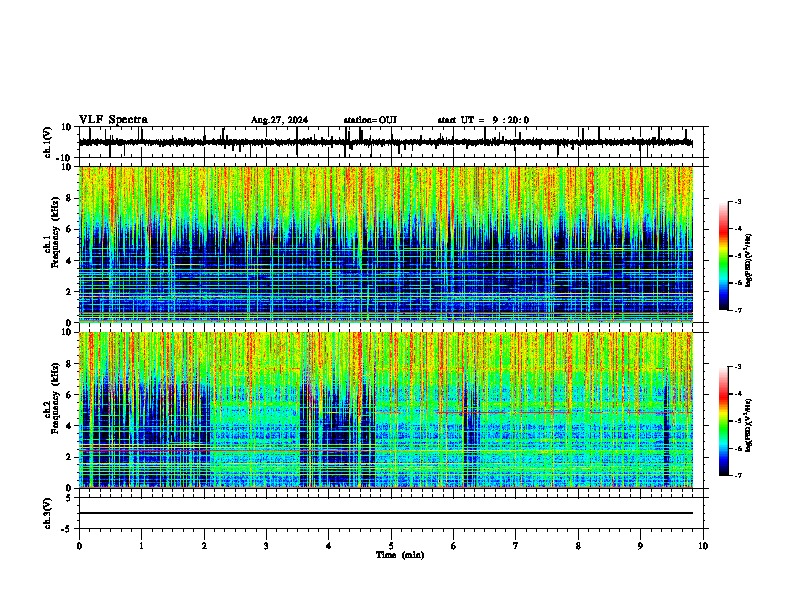Screen dimensions: 792x612
Task: Click the flat ch.3 voltage trace line
Action: pos(386,513)
